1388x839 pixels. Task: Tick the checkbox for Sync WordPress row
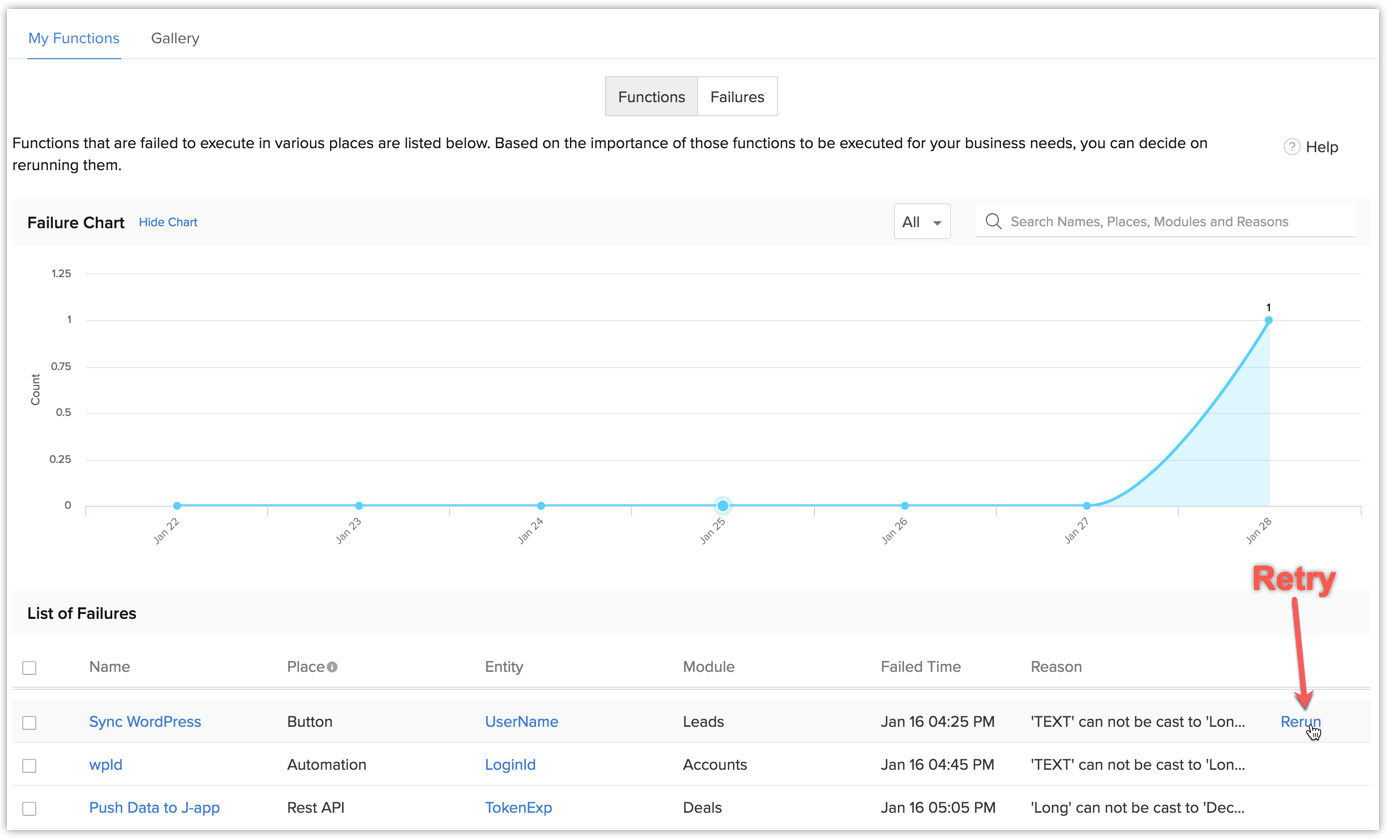pos(29,722)
